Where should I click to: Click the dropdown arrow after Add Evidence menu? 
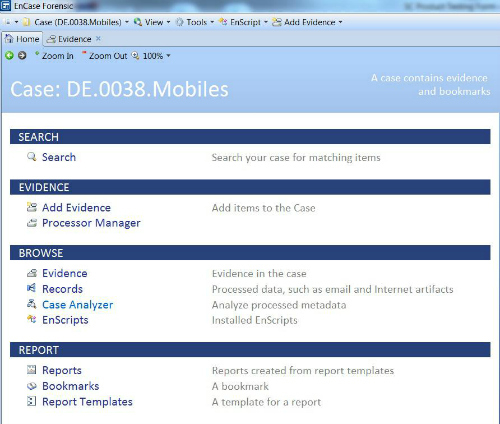coord(340,22)
